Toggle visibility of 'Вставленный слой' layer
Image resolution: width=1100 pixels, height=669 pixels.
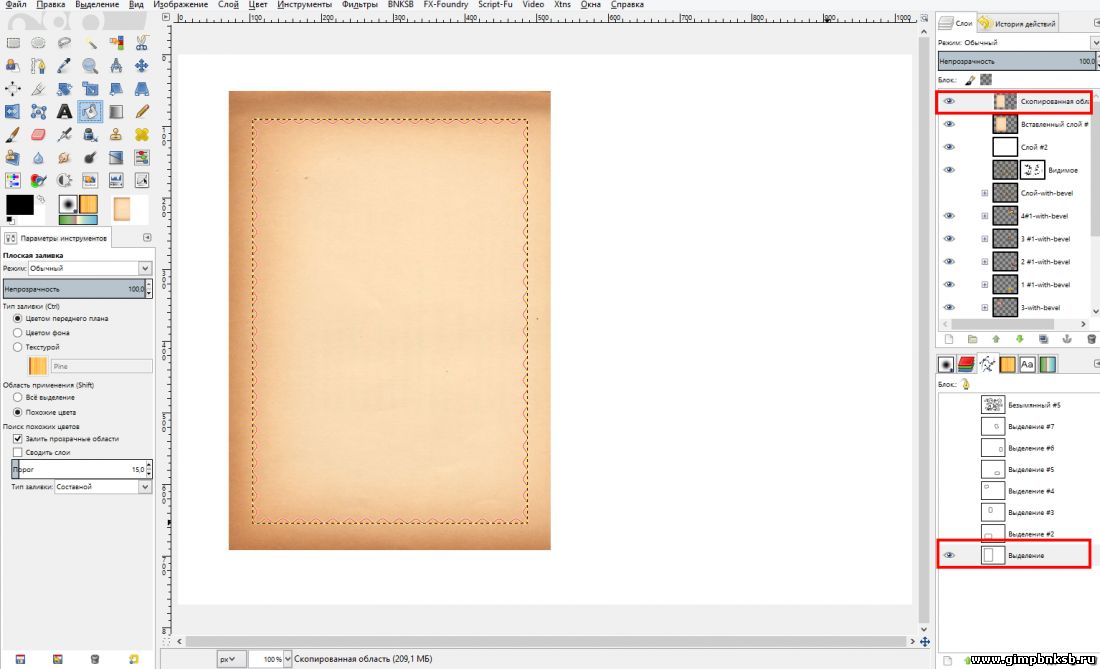[949, 124]
